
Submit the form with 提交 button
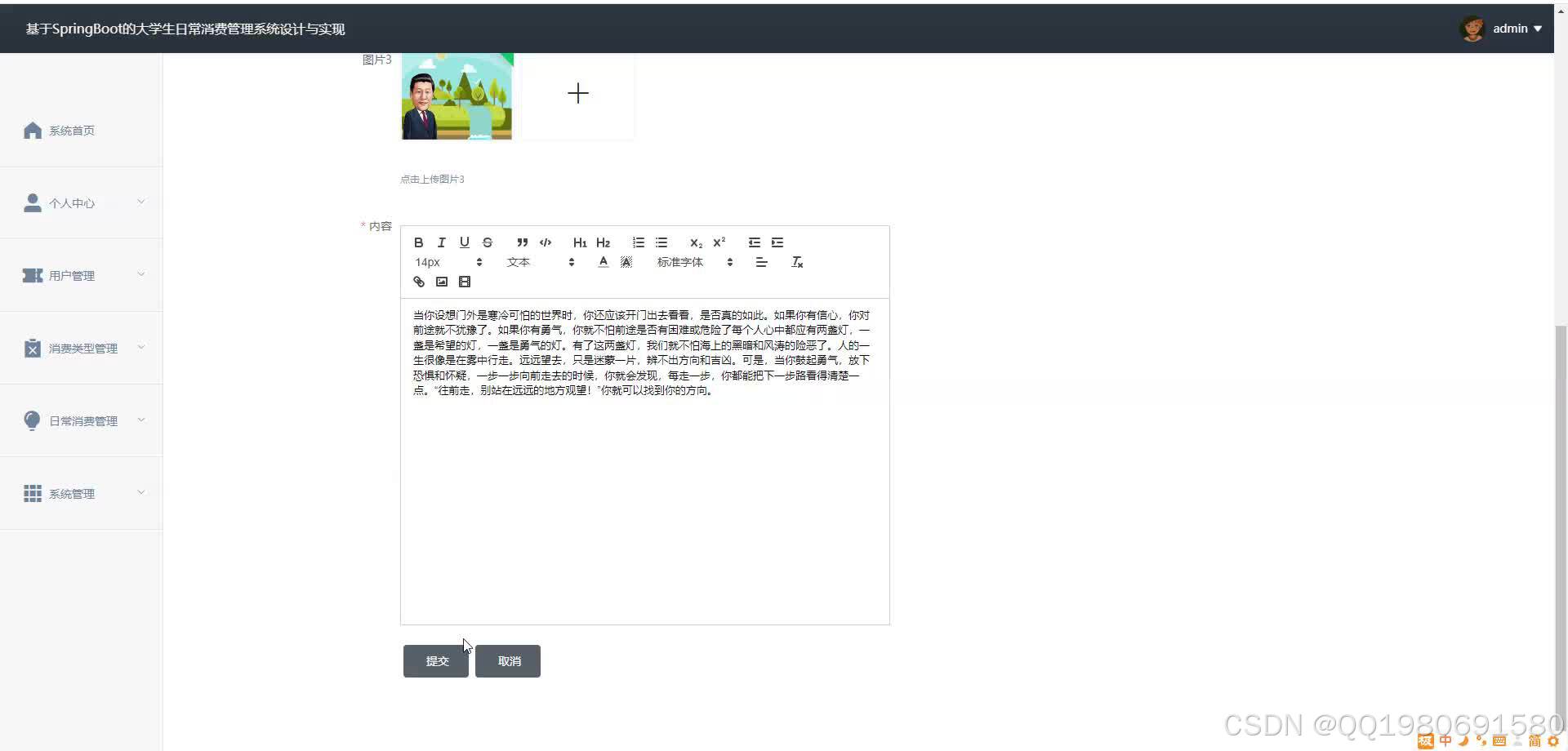point(435,660)
